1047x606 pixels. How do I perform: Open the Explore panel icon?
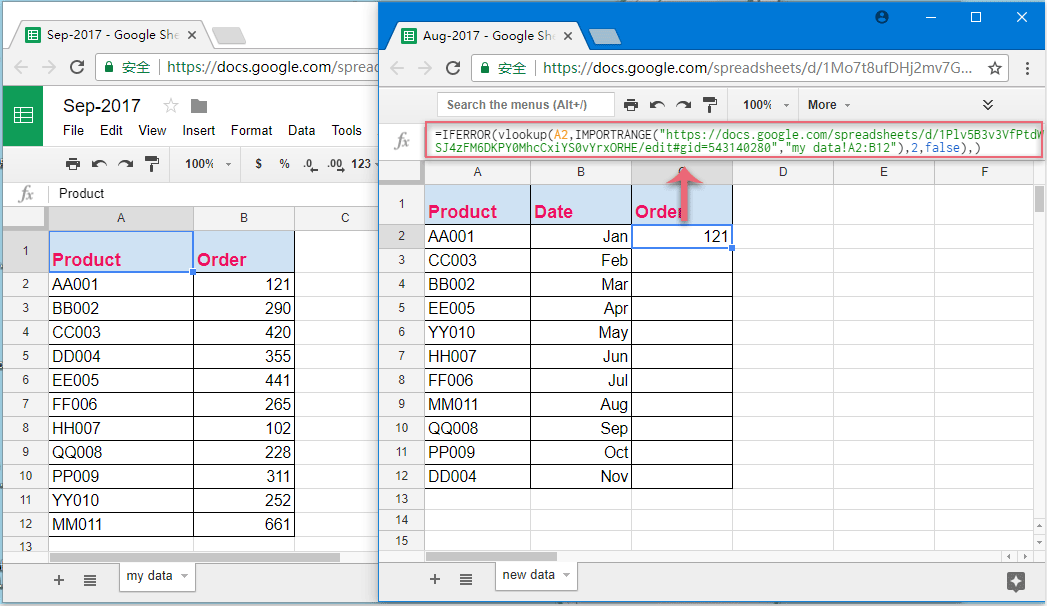[1016, 582]
